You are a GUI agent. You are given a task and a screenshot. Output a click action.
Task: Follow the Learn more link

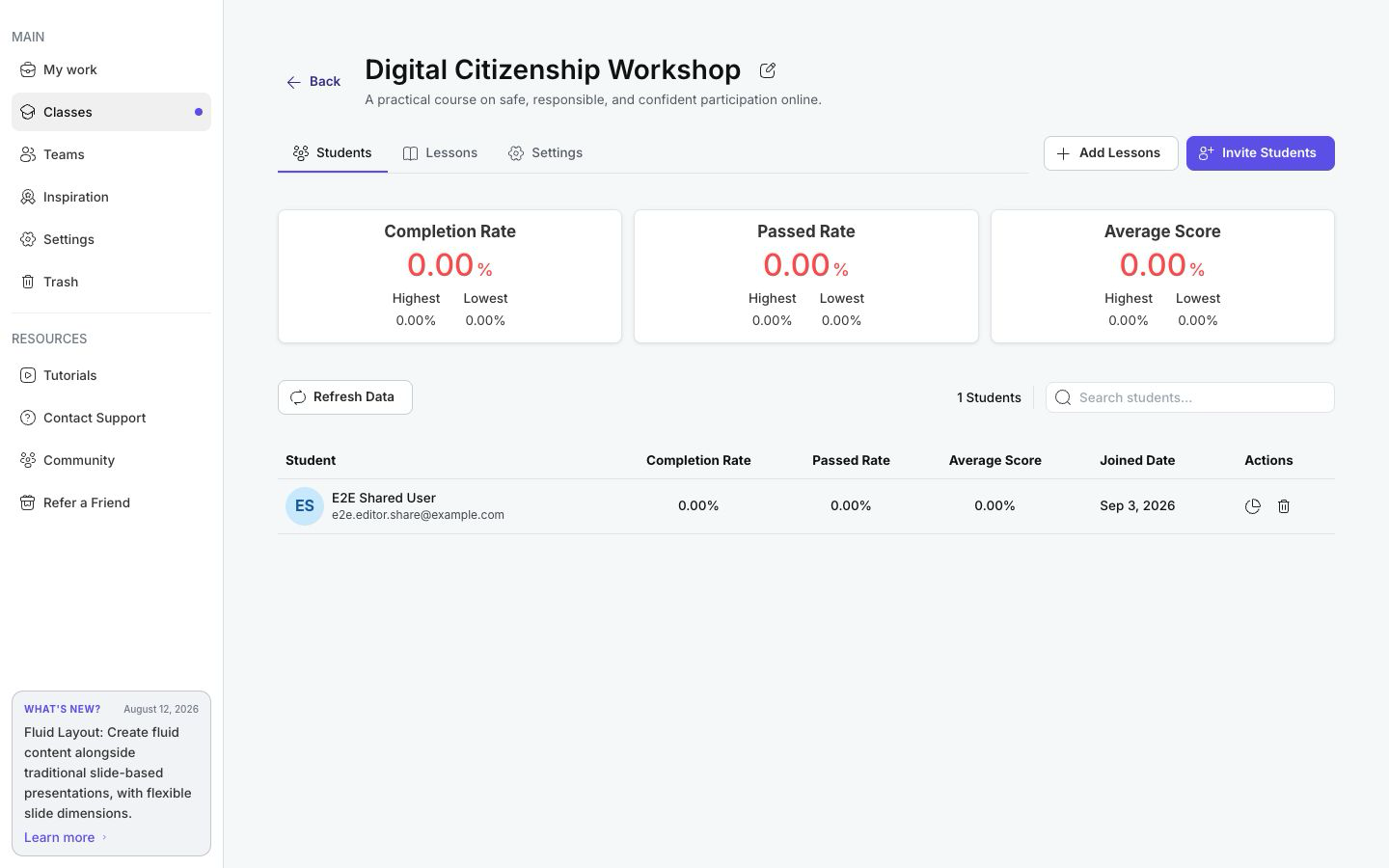pyautogui.click(x=66, y=837)
